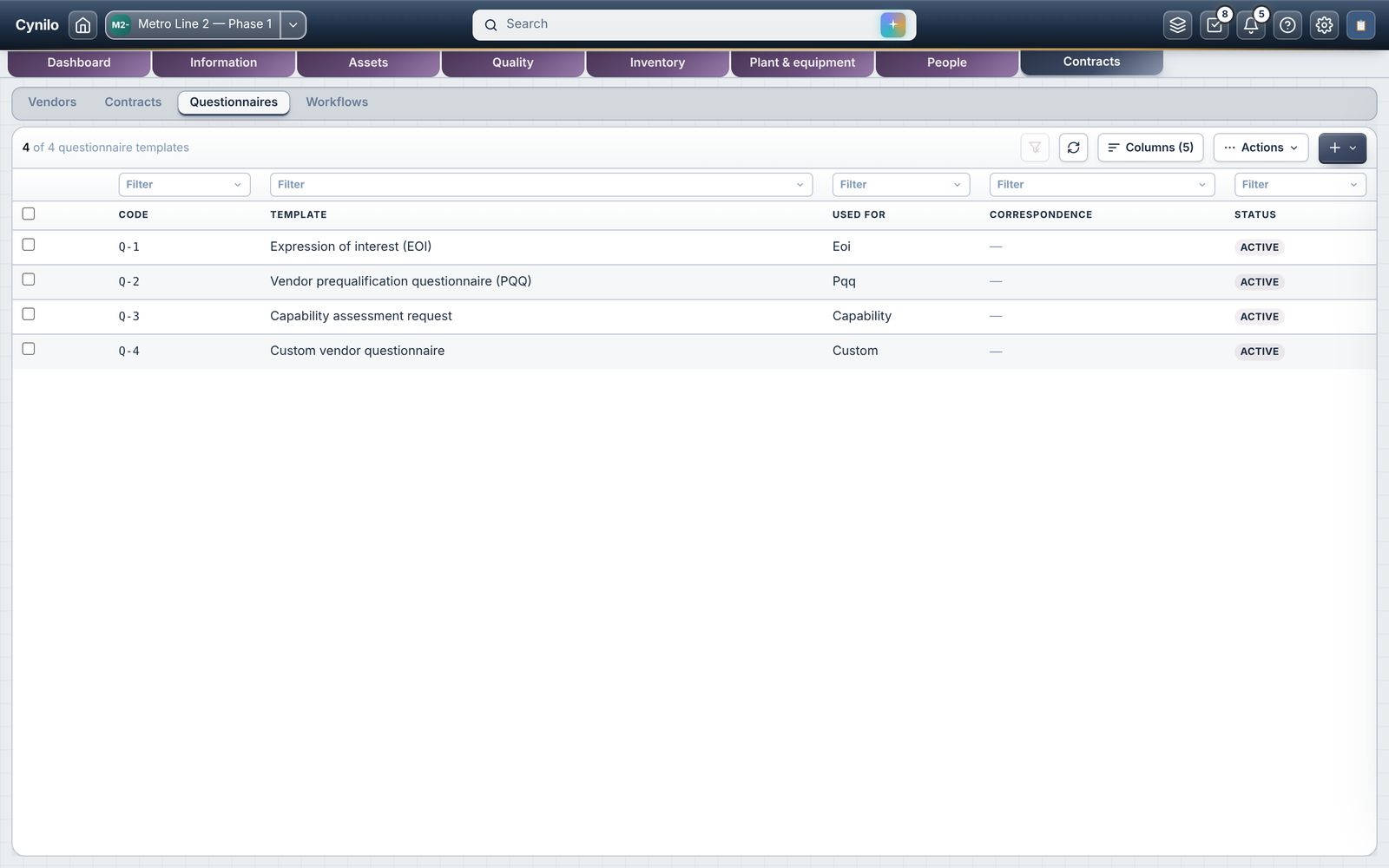Open the notifications bell
The height and width of the screenshot is (868, 1389).
point(1251,25)
